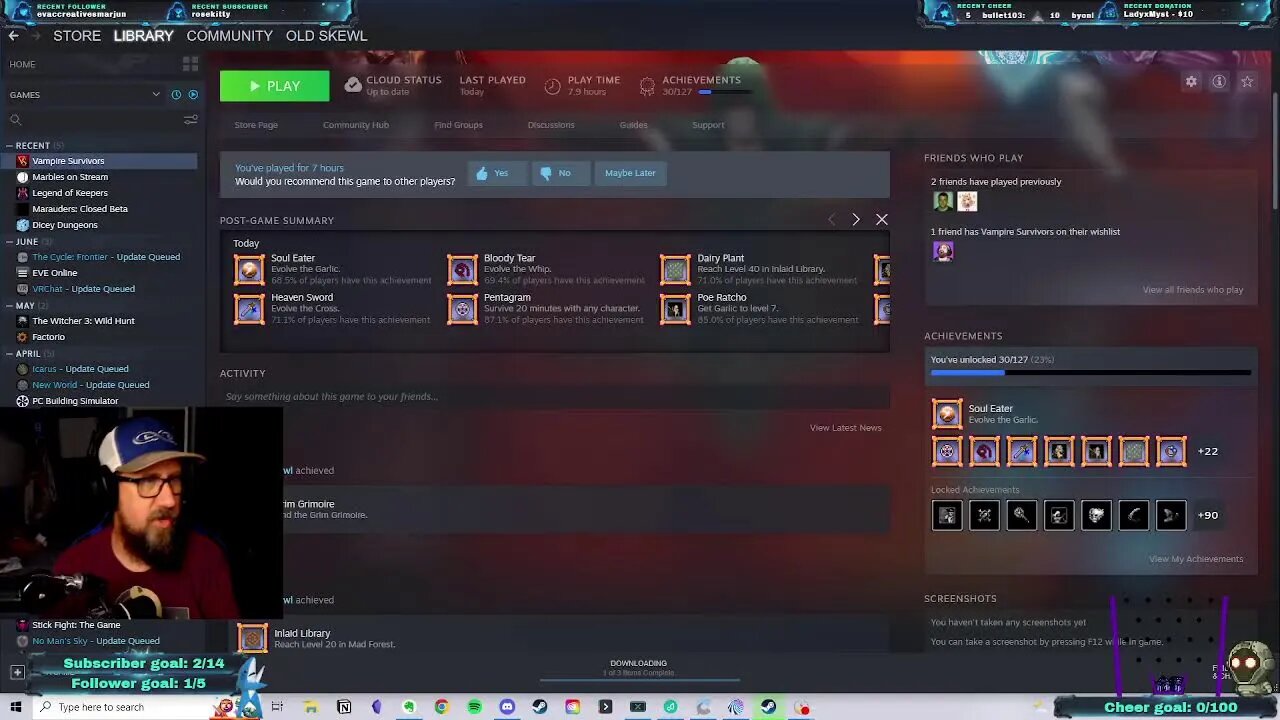Click the first locked achievement icon
The width and height of the screenshot is (1280, 720).
click(947, 515)
